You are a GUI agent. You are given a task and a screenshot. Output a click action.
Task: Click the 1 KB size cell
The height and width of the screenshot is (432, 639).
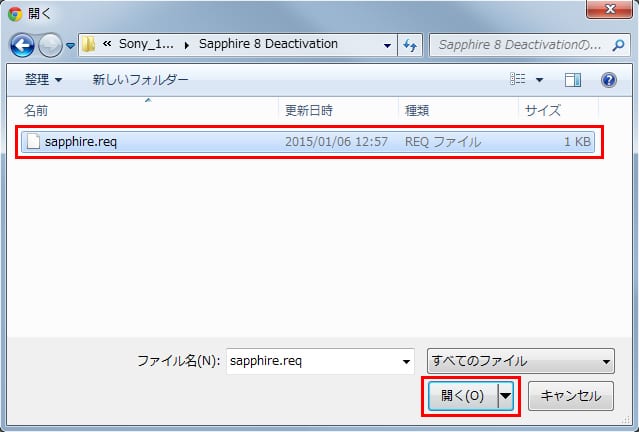point(577,142)
